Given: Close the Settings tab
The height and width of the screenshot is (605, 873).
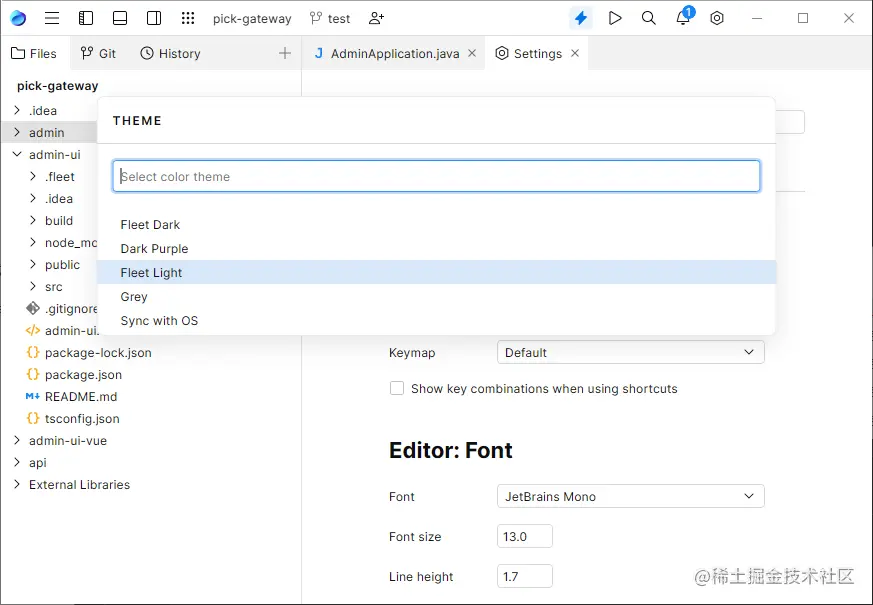Looking at the screenshot, I should [x=575, y=53].
